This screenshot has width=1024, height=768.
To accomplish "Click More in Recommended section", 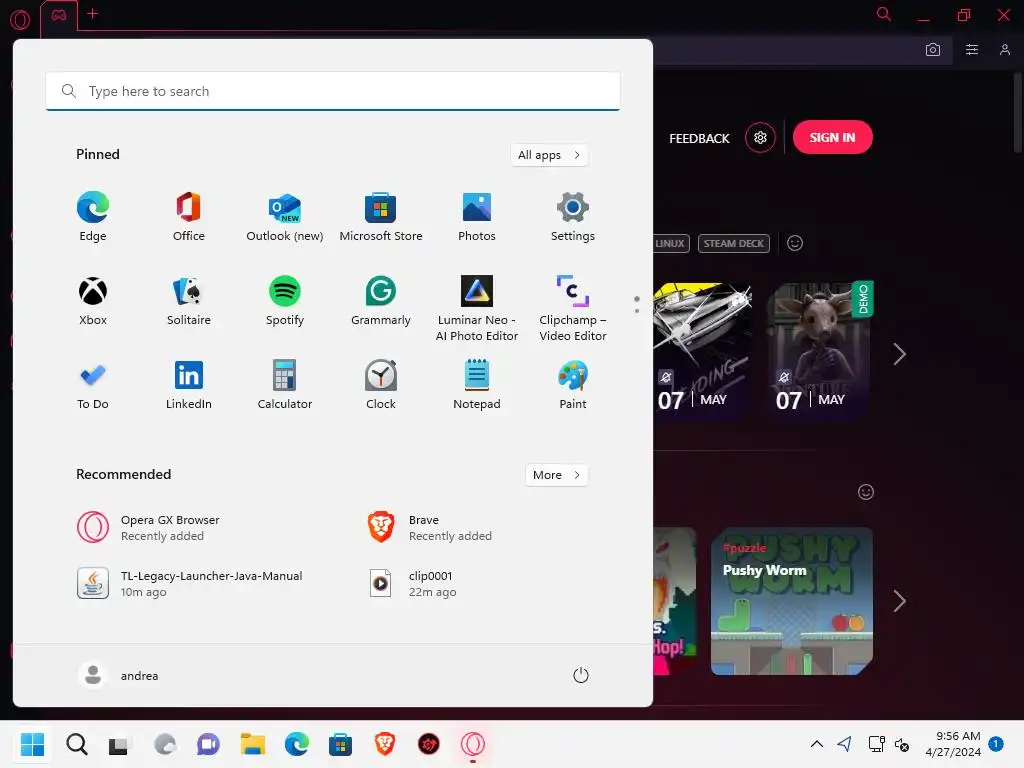I will click(556, 475).
